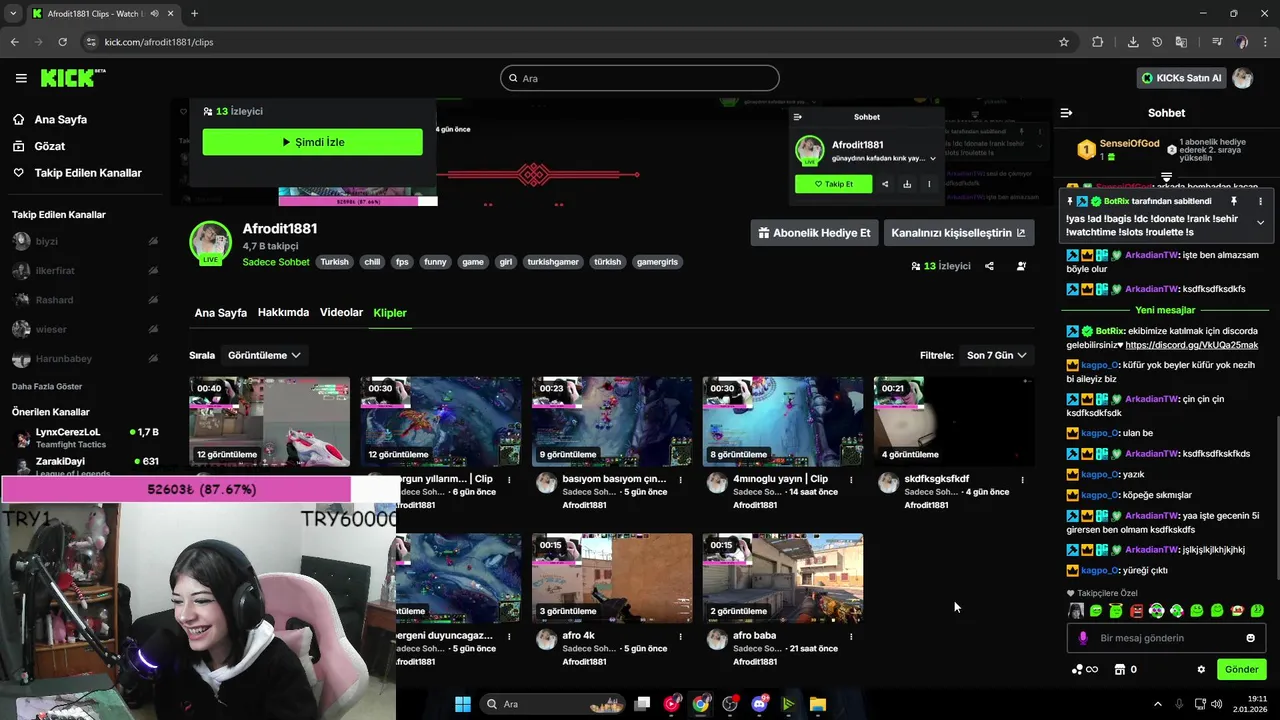The width and height of the screenshot is (1280, 720).
Task: Expand stream title chevron in preview card
Action: [933, 159]
